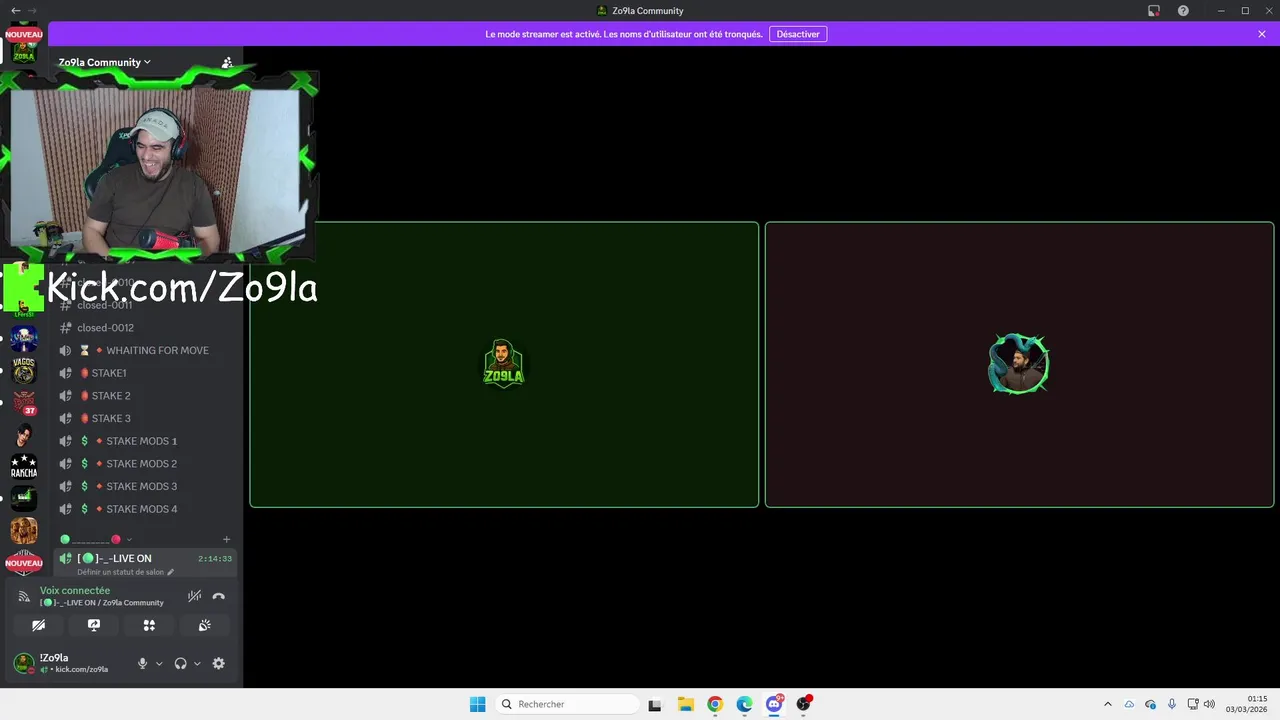Open the !Zo9la user profile panel
The height and width of the screenshot is (720, 1280).
(x=70, y=663)
